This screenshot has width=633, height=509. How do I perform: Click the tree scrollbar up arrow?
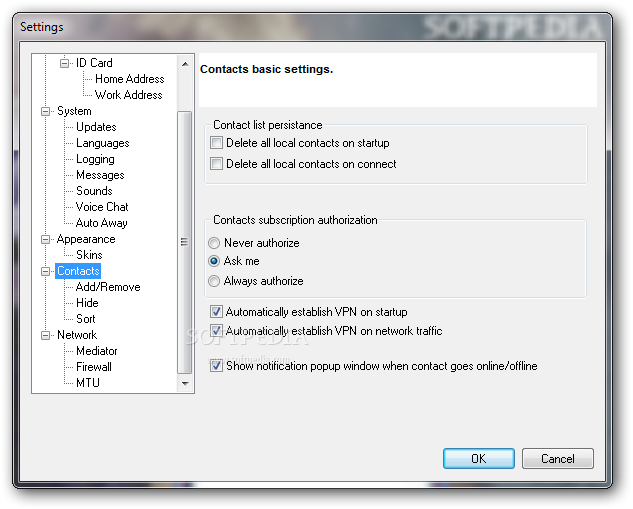pyautogui.click(x=185, y=64)
